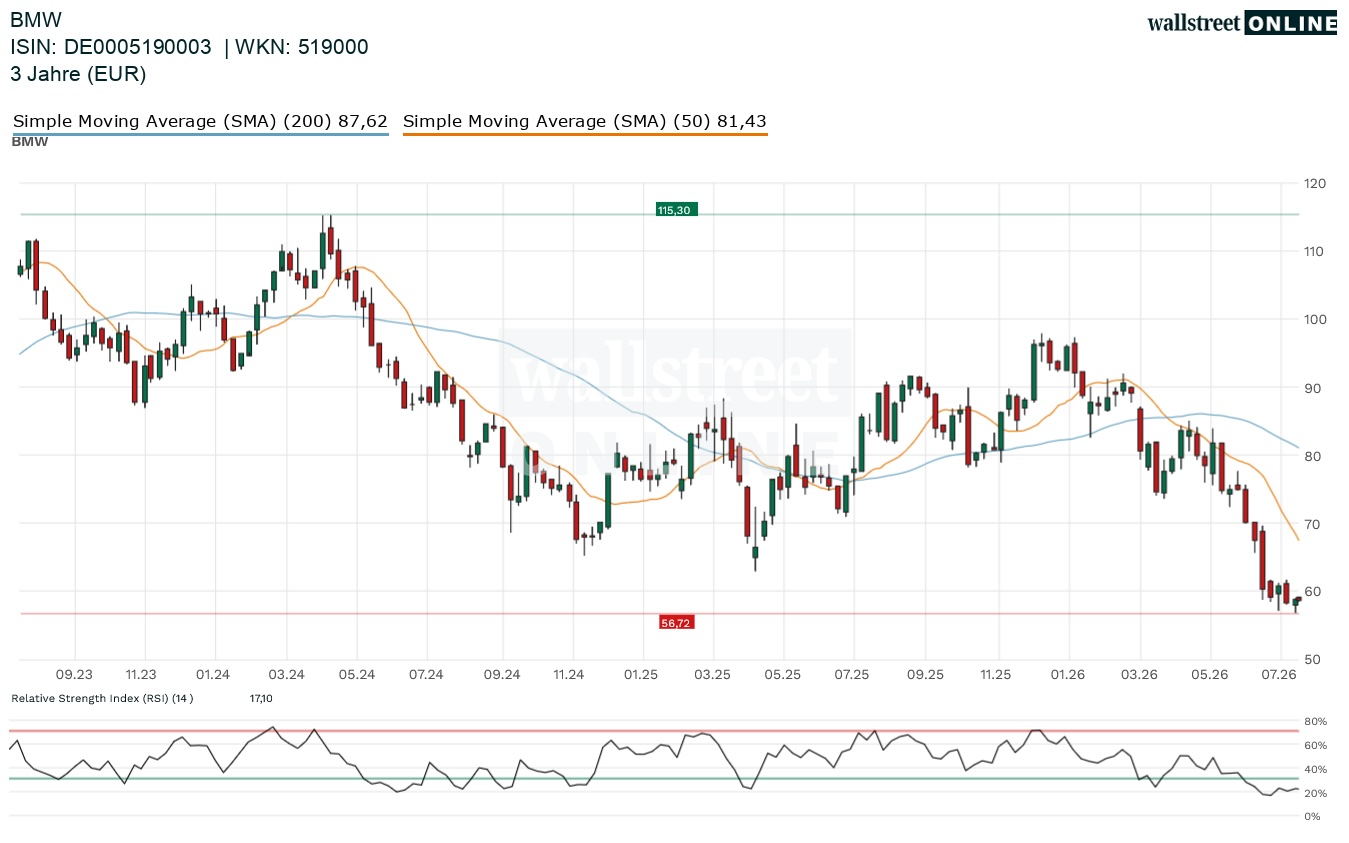Viewport: 1349px width, 843px height.
Task: Click the BMW chart title
Action: (x=36, y=19)
